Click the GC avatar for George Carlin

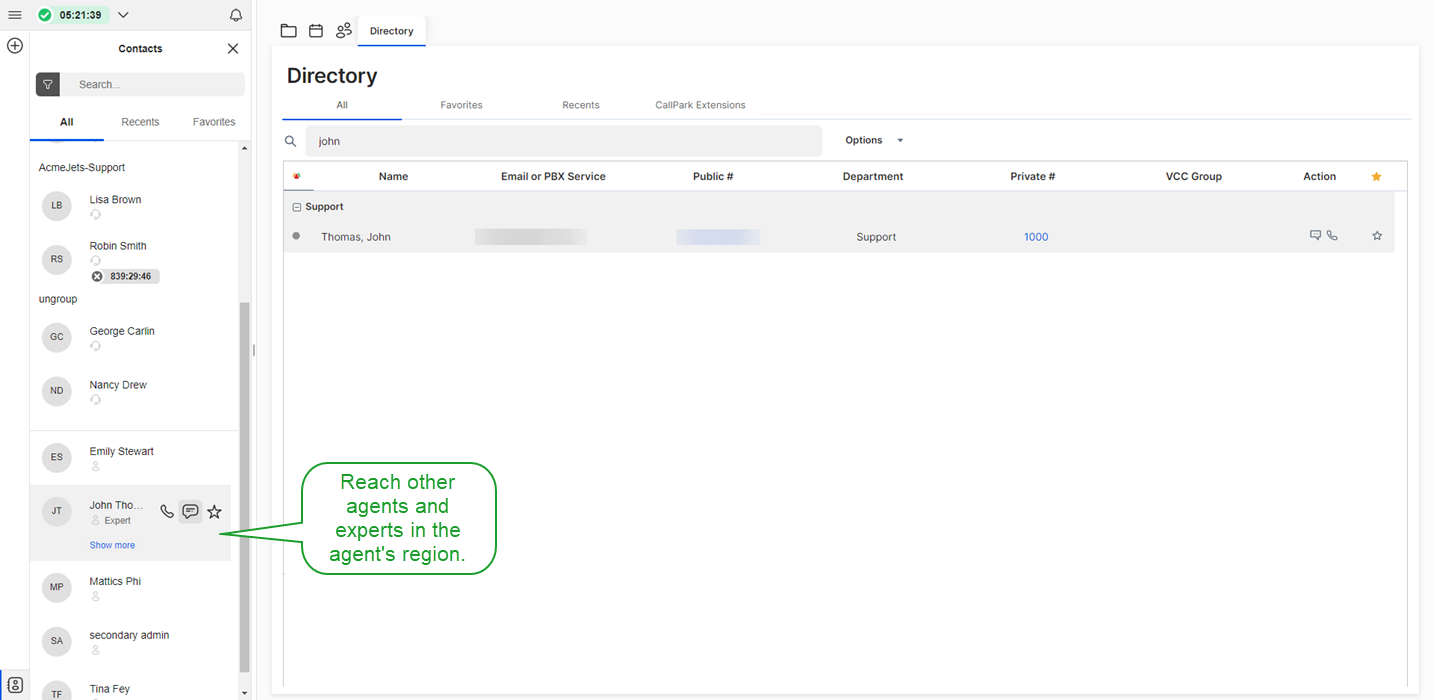pos(57,337)
